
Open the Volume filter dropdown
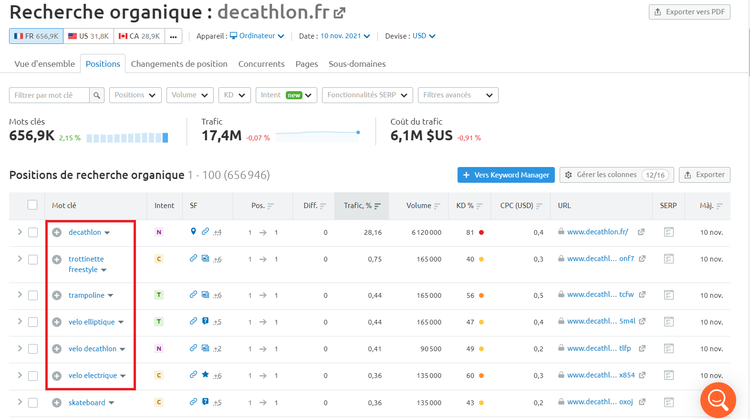[x=190, y=95]
